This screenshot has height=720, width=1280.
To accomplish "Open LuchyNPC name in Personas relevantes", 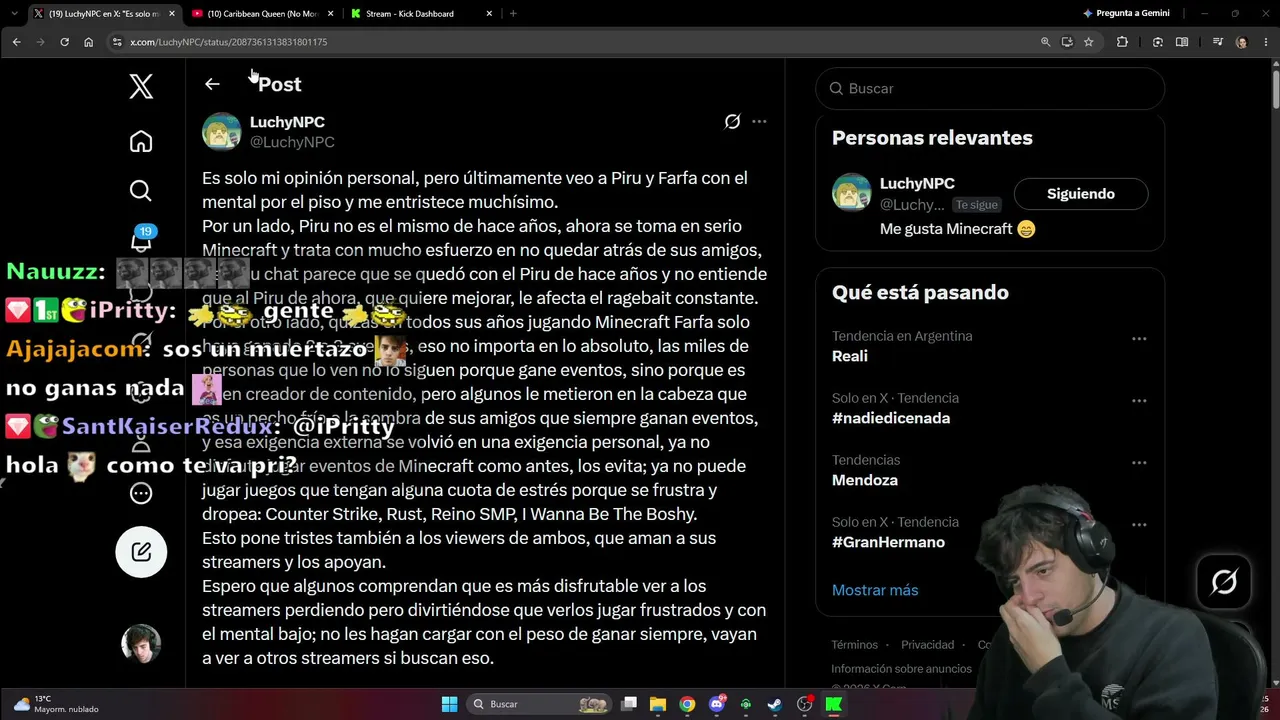I will point(917,183).
